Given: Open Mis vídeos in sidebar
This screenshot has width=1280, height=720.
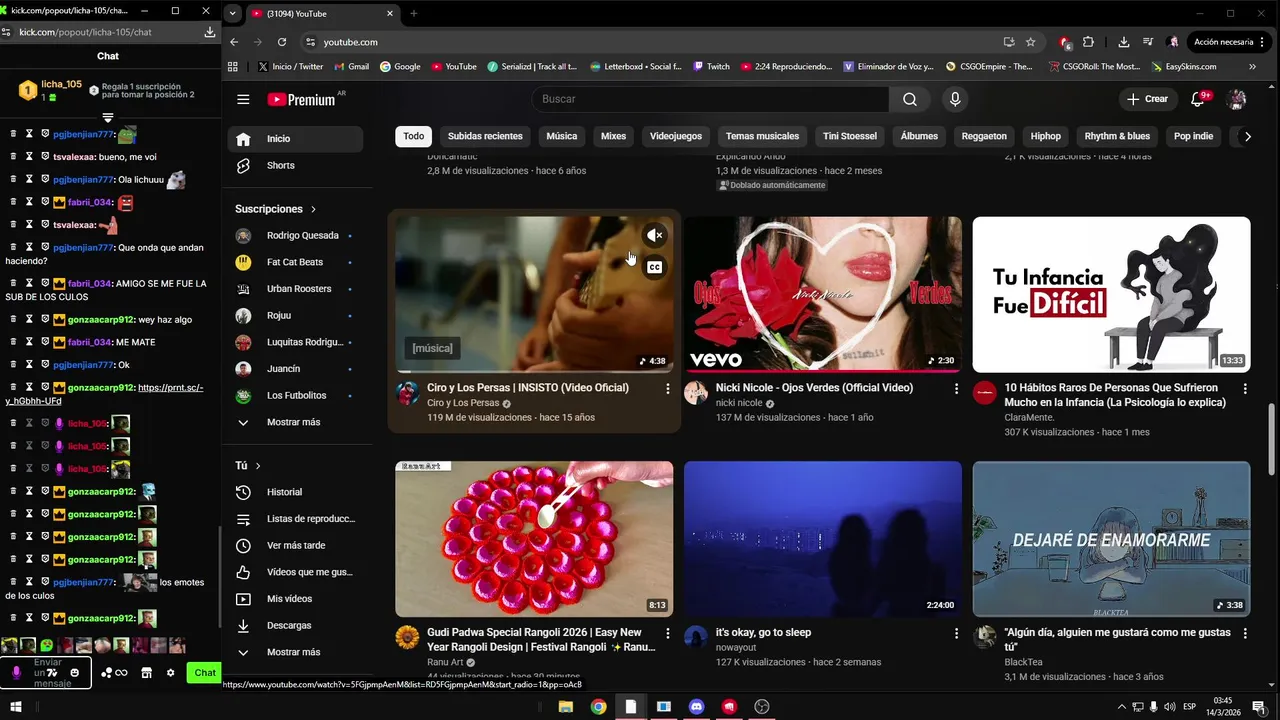Looking at the screenshot, I should pos(295,599).
